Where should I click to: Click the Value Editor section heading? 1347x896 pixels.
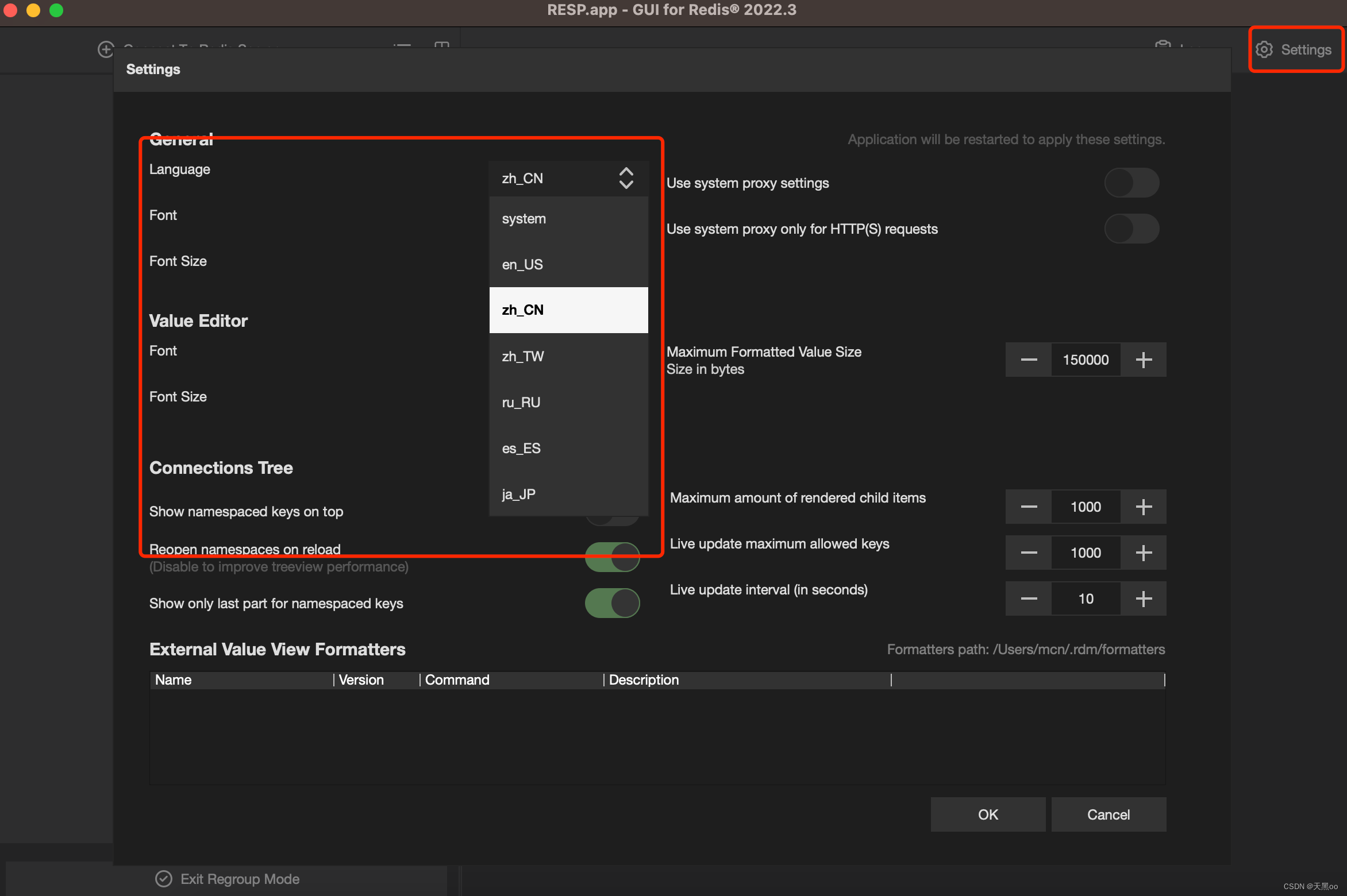198,320
